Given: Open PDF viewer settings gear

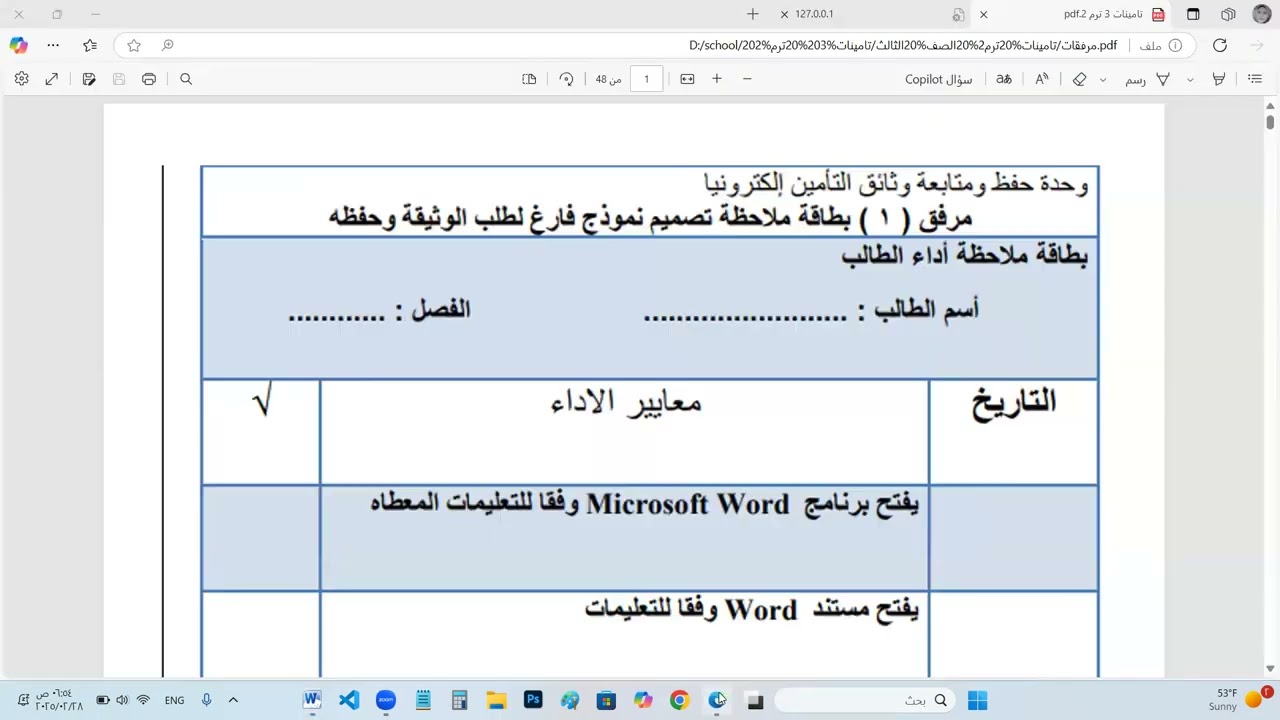Looking at the screenshot, I should tap(22, 79).
